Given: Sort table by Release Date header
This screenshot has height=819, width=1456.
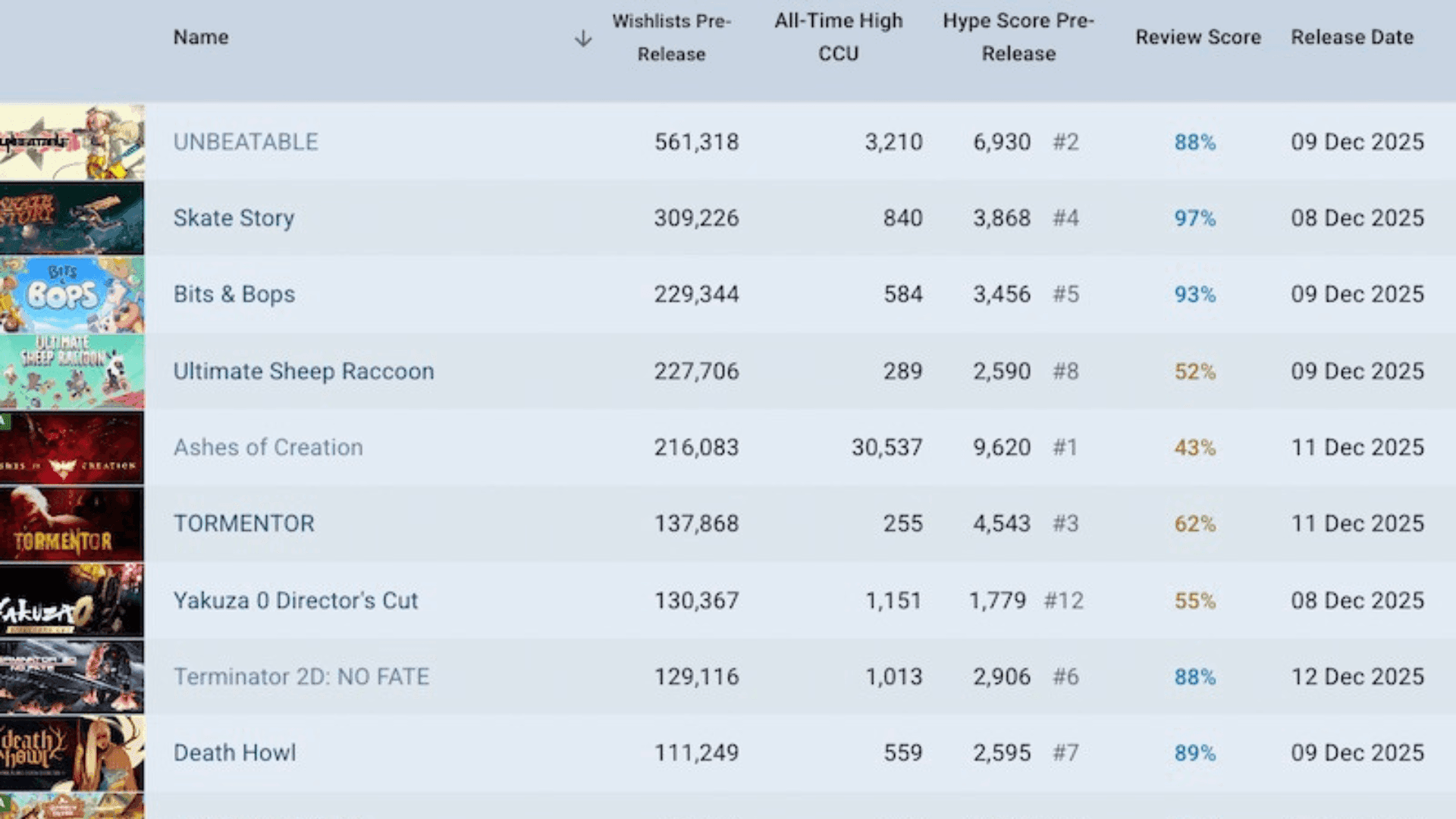Looking at the screenshot, I should tap(1352, 37).
